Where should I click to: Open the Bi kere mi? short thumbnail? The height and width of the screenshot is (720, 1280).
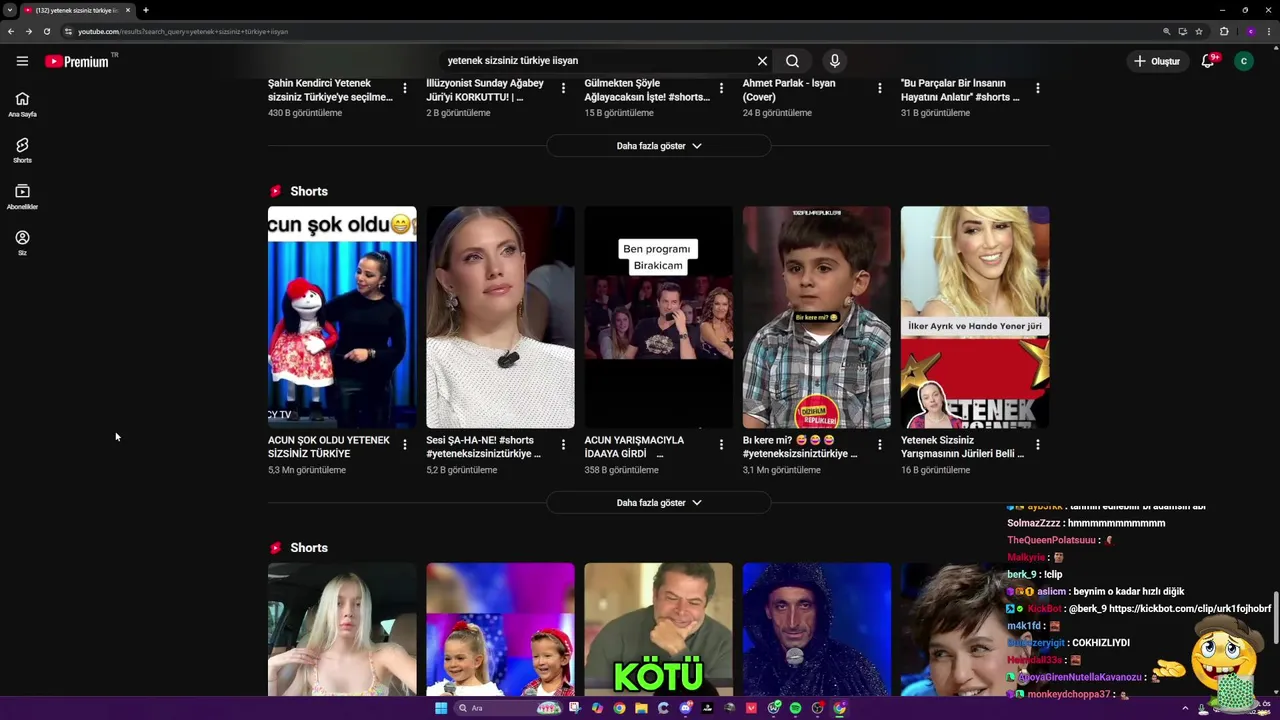pos(816,317)
